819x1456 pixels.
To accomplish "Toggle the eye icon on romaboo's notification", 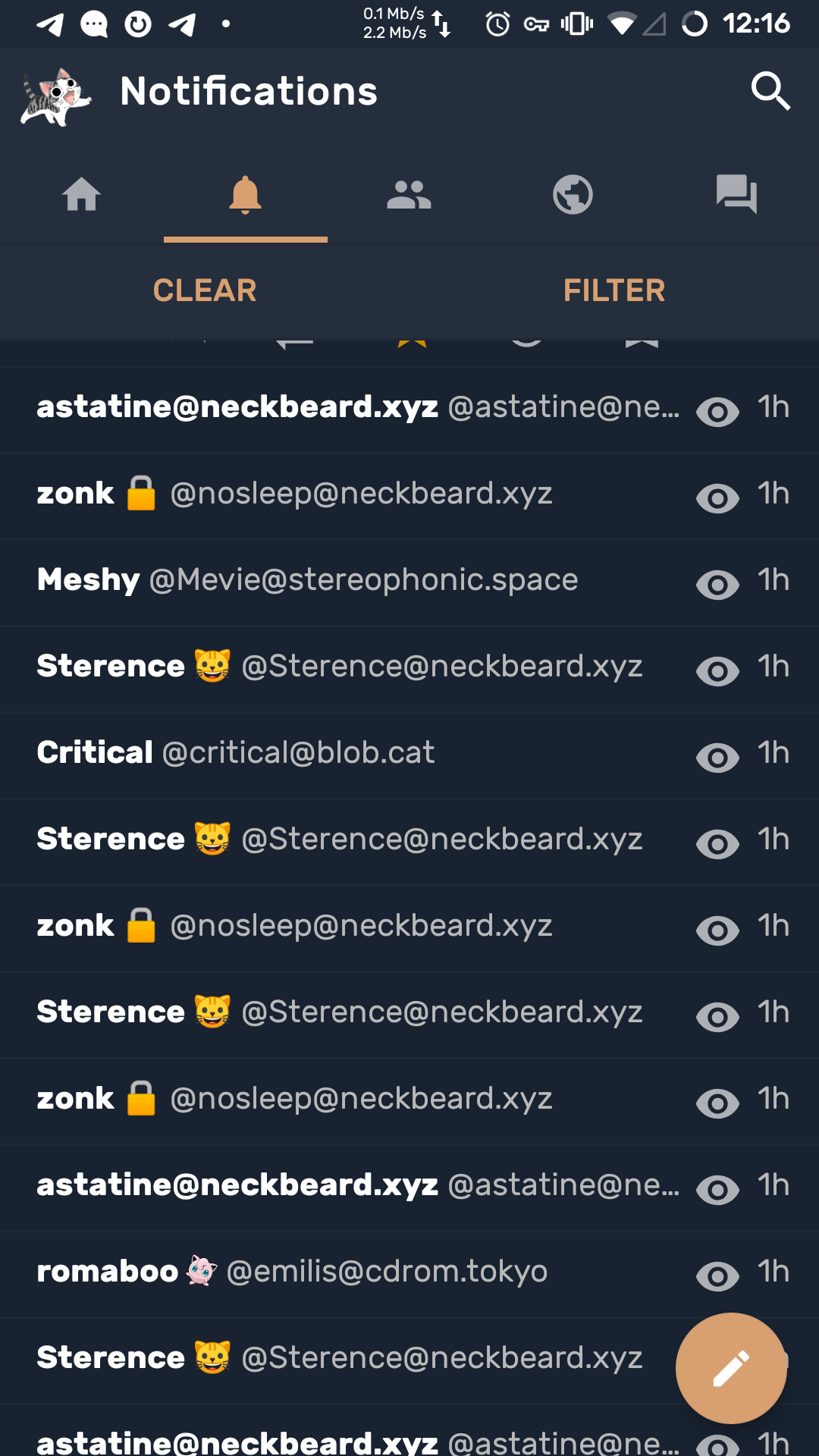I will click(x=717, y=1276).
